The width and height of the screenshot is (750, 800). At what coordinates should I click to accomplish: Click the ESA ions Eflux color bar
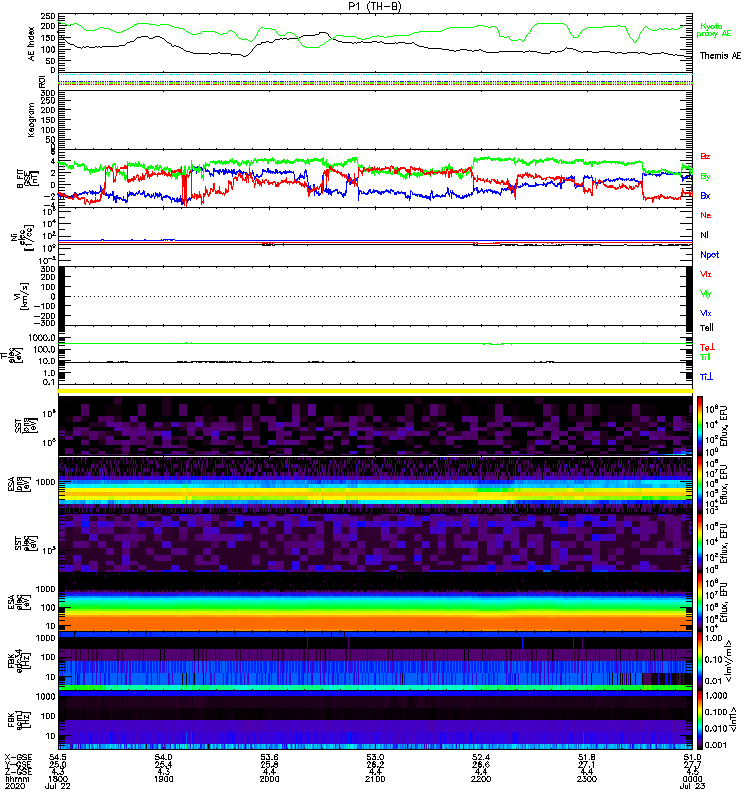(700, 484)
